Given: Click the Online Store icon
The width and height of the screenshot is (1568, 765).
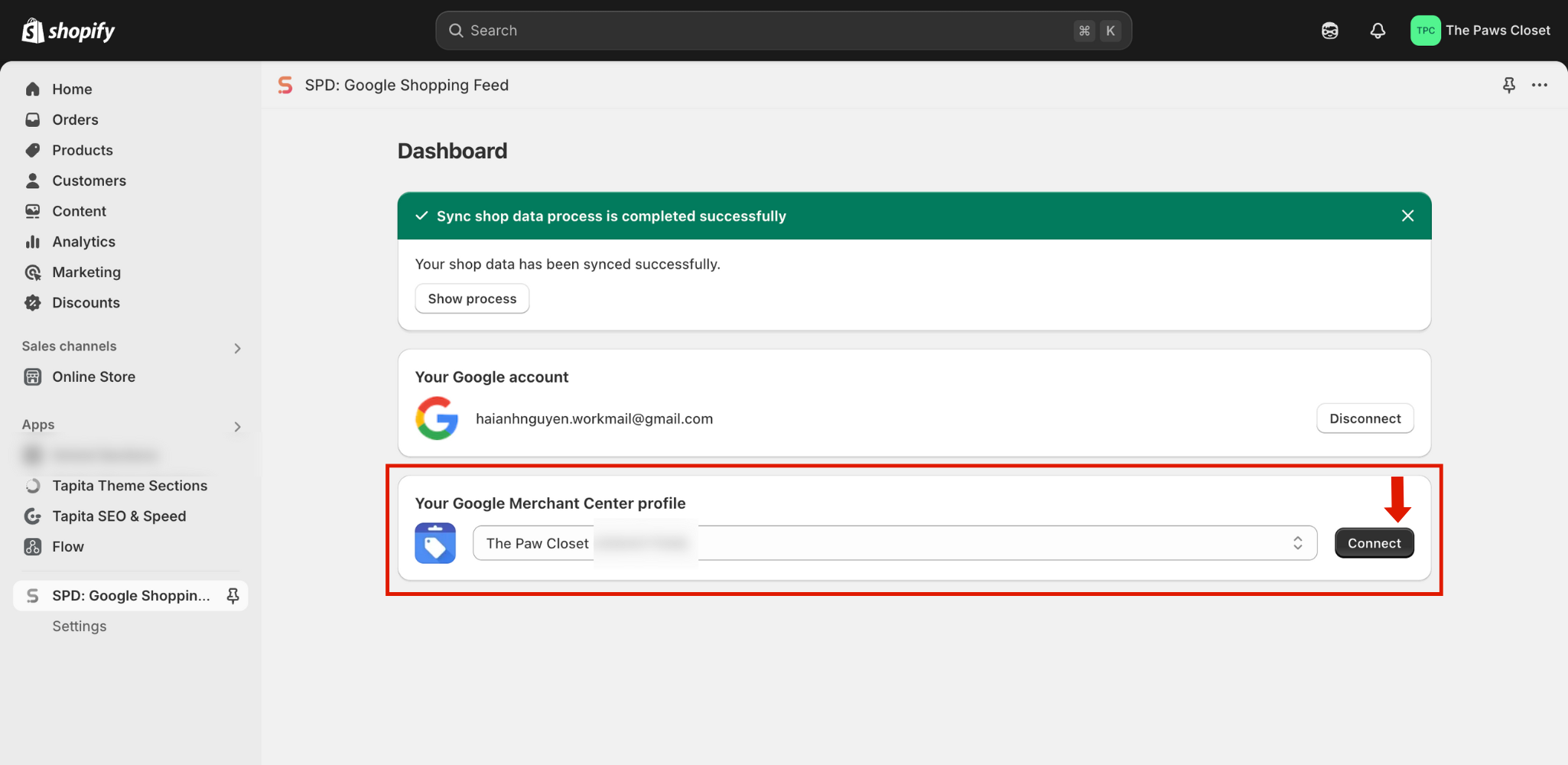Looking at the screenshot, I should click(33, 377).
